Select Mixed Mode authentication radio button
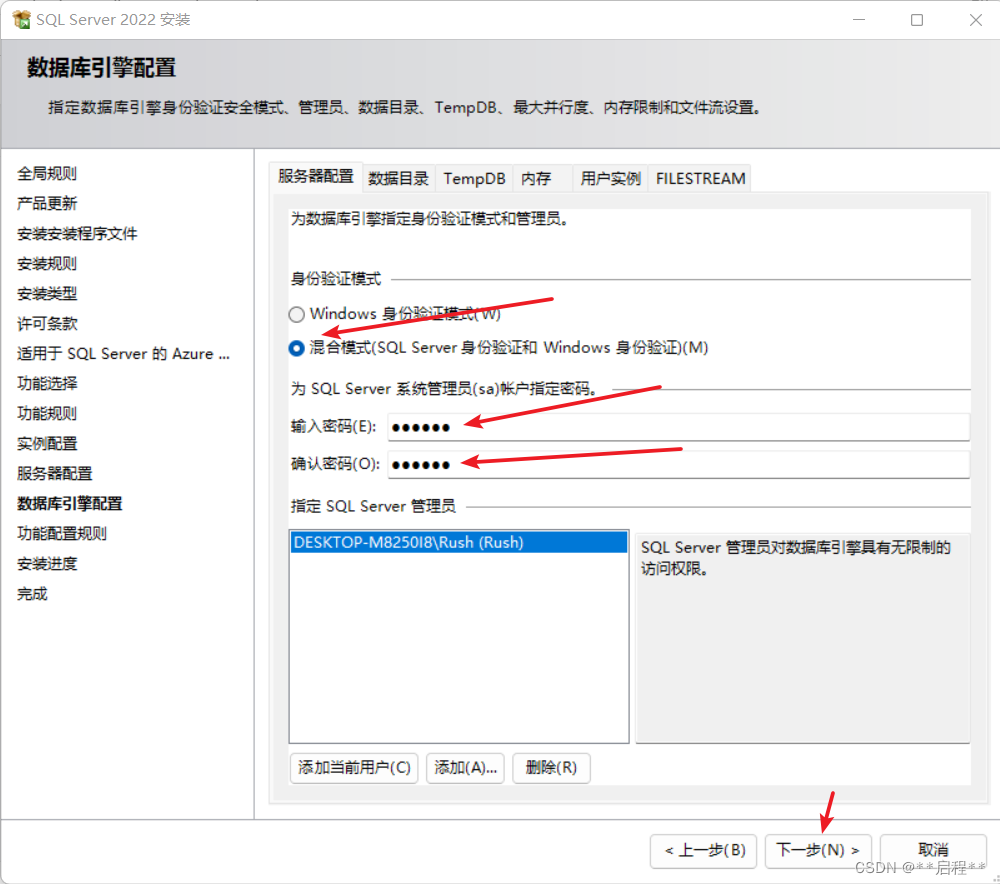The height and width of the screenshot is (884, 1000). (296, 348)
